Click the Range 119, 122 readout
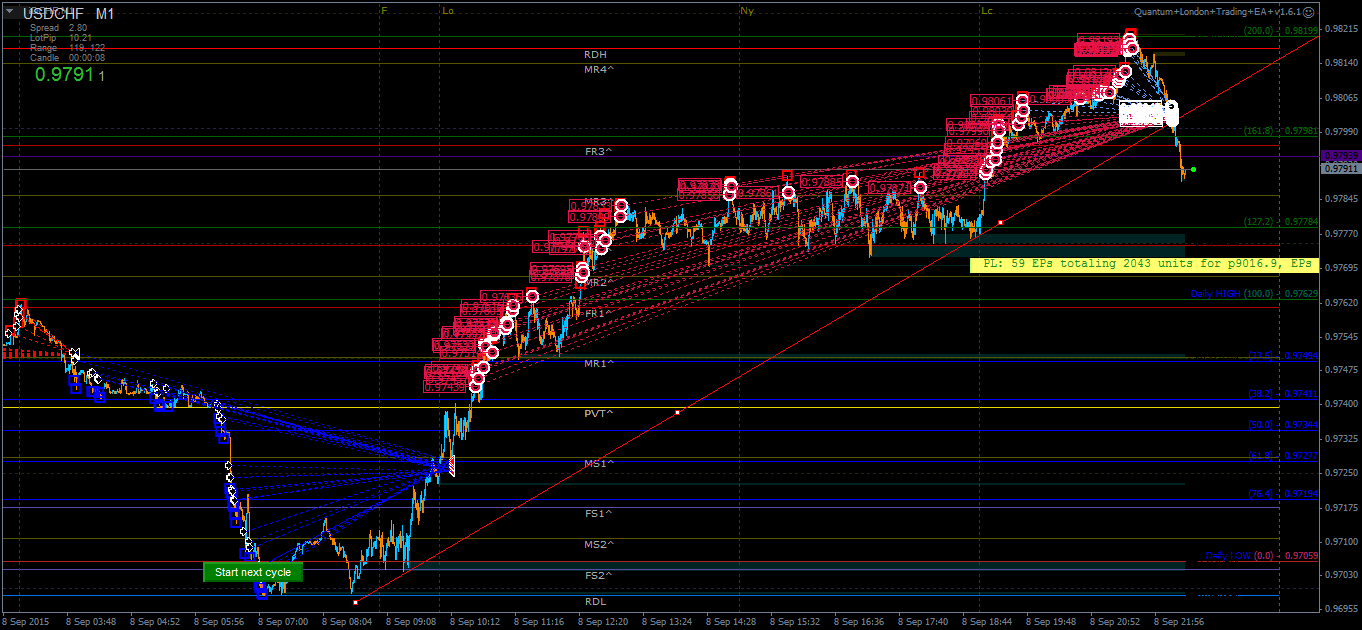The height and width of the screenshot is (630, 1362). [x=67, y=48]
